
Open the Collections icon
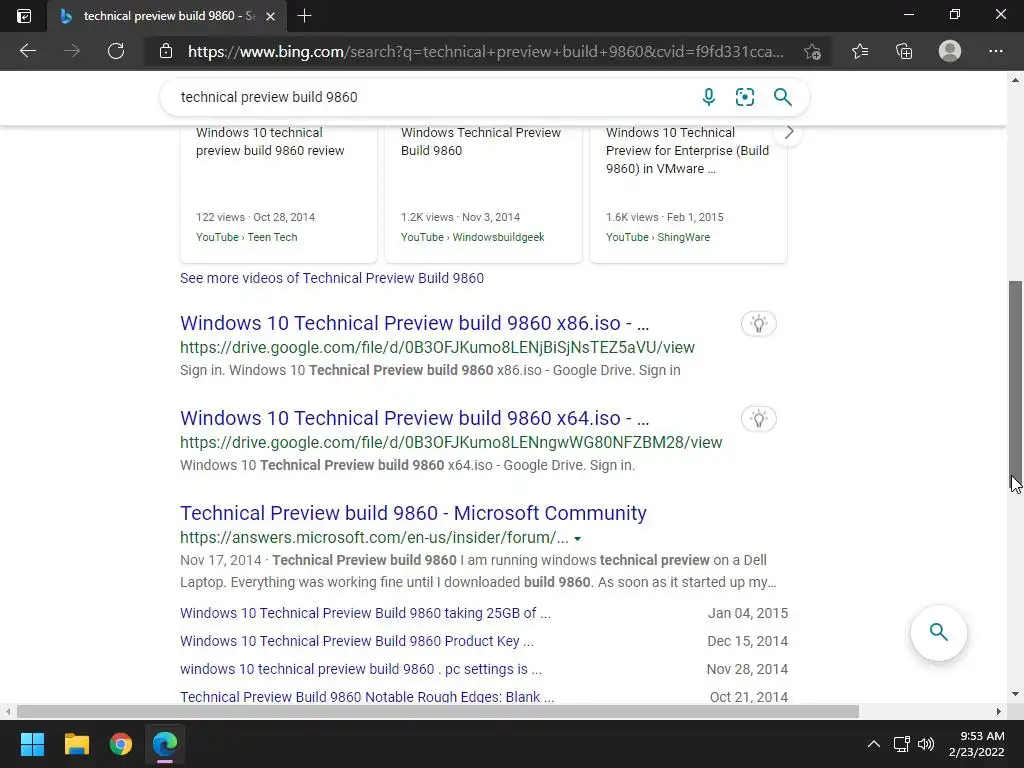pyautogui.click(x=904, y=51)
